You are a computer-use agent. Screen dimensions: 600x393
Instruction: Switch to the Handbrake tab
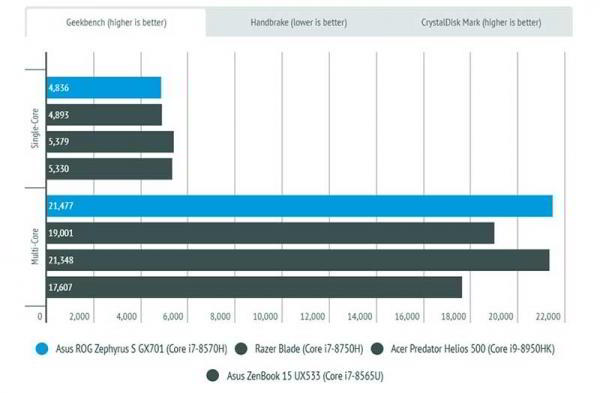[298, 23]
